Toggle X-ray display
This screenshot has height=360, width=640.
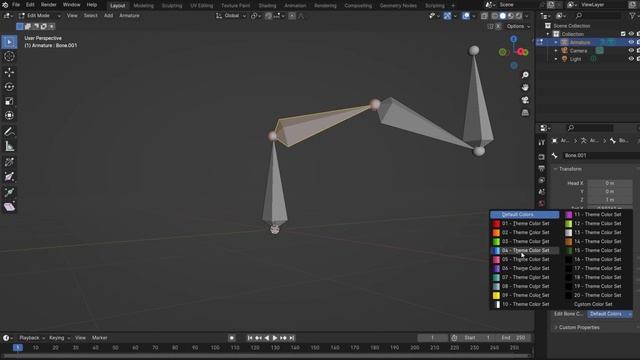click(484, 16)
